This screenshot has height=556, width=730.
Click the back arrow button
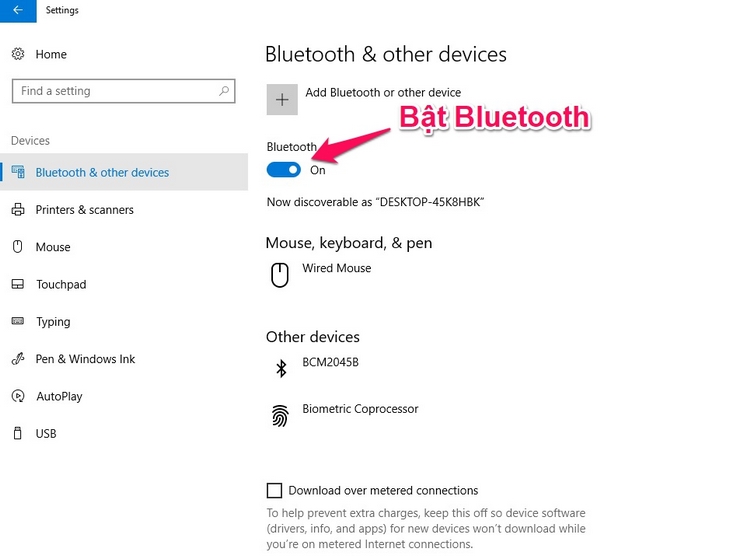click(18, 11)
